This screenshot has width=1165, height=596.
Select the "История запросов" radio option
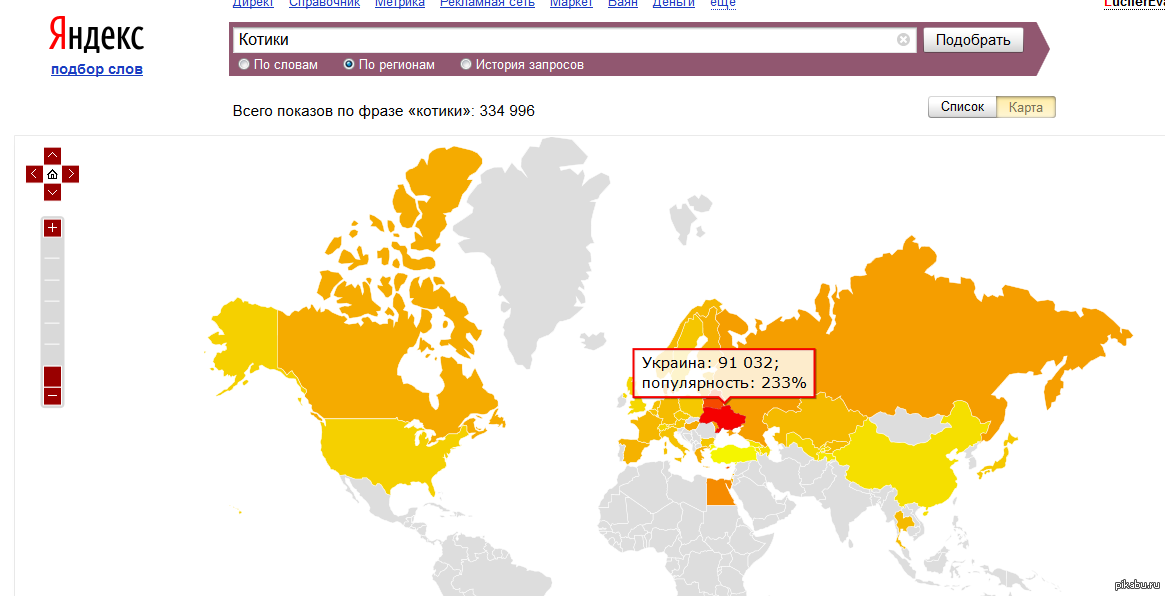point(466,65)
